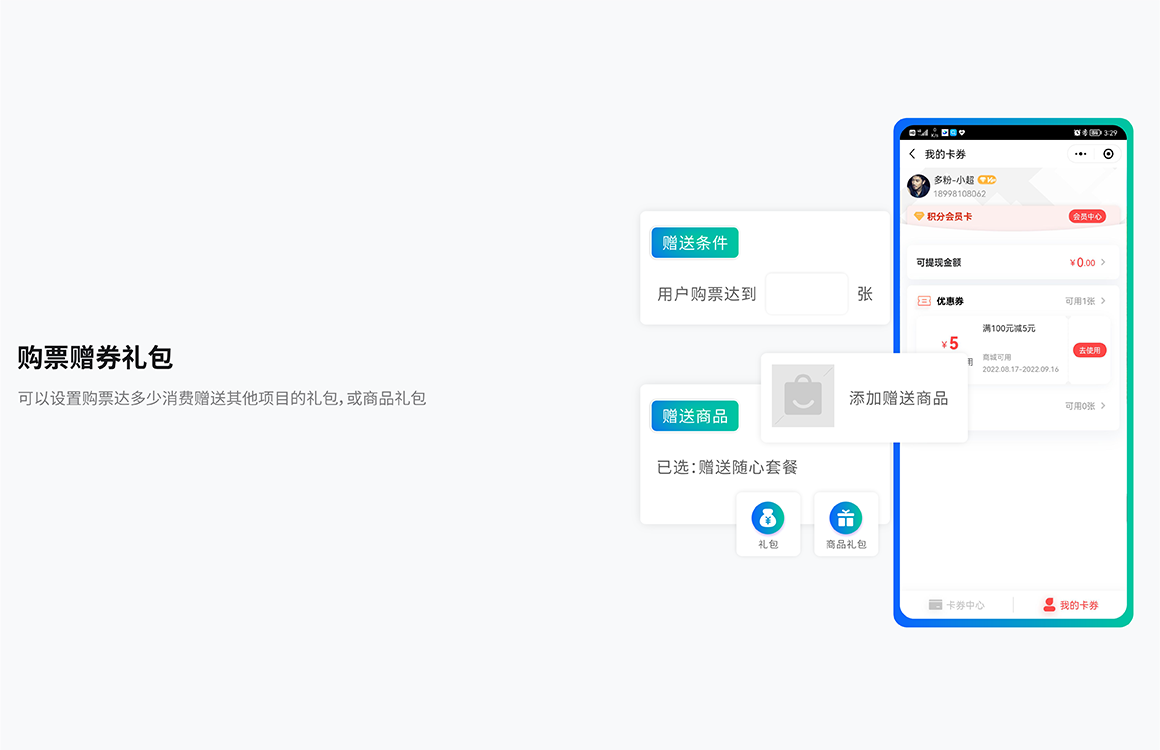
Task: Tap the user profile avatar photo
Action: tap(918, 186)
